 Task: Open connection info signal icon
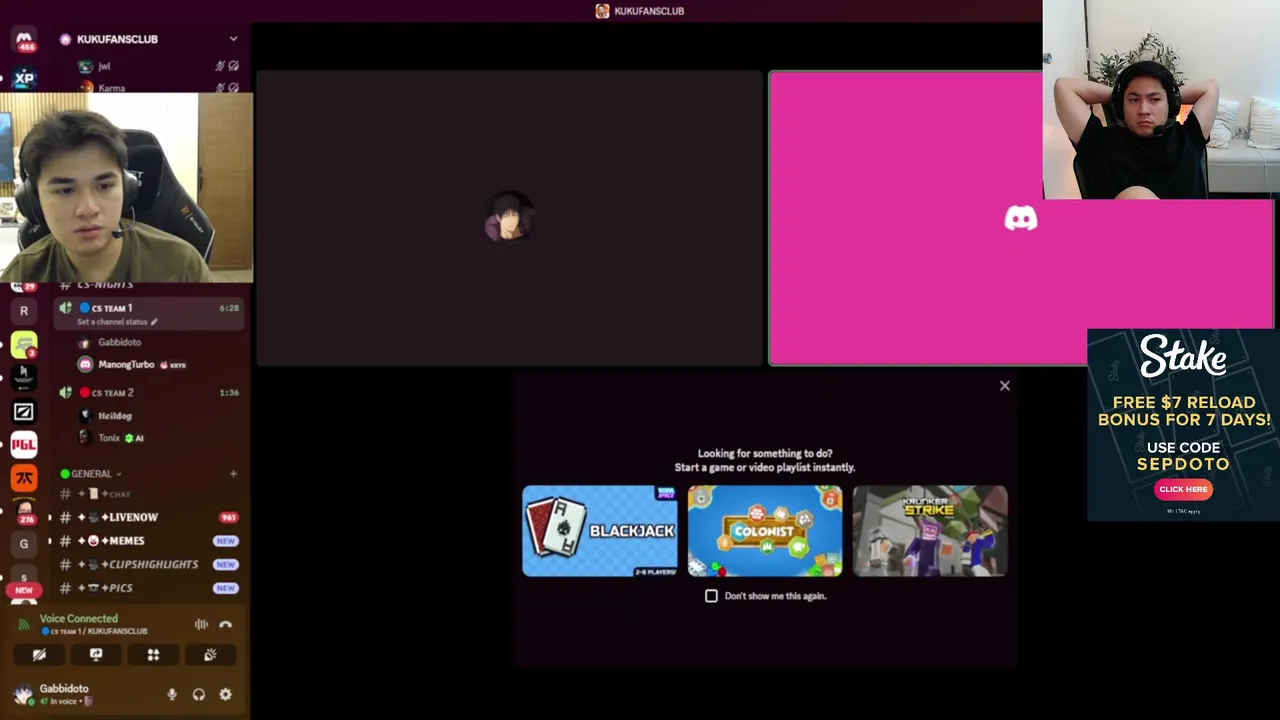24,624
